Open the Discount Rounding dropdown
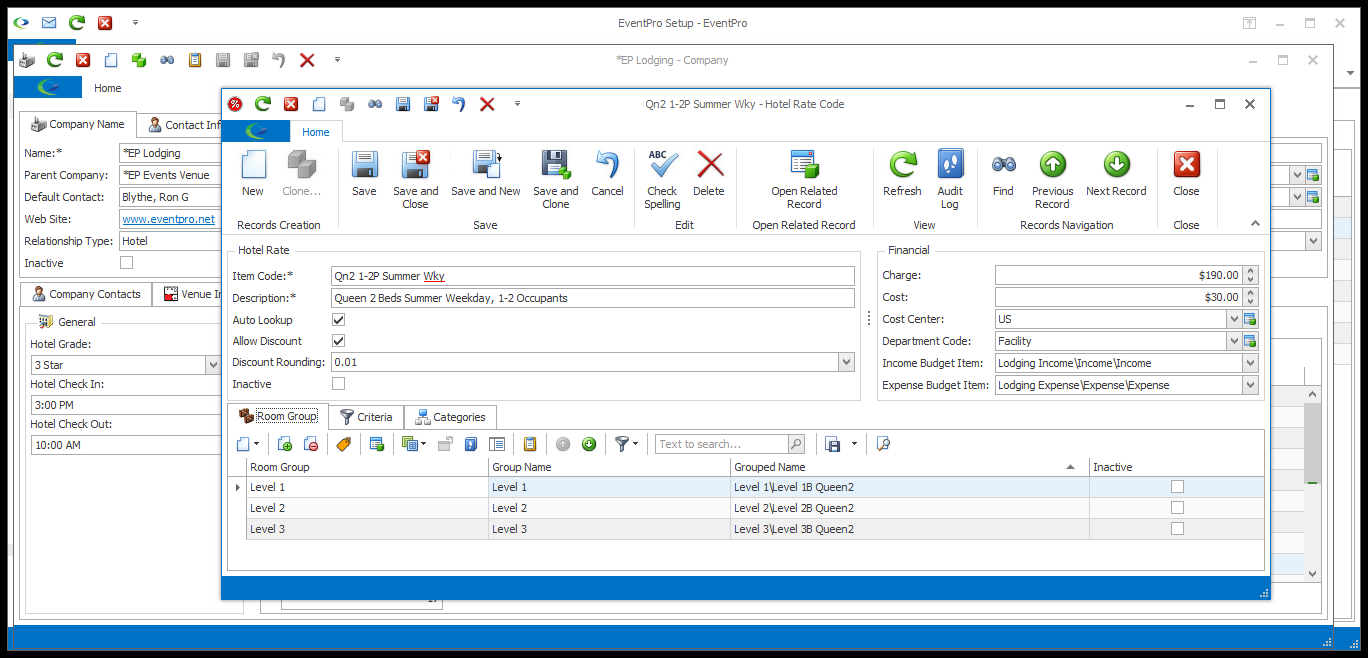Image resolution: width=1368 pixels, height=658 pixels. coord(847,362)
